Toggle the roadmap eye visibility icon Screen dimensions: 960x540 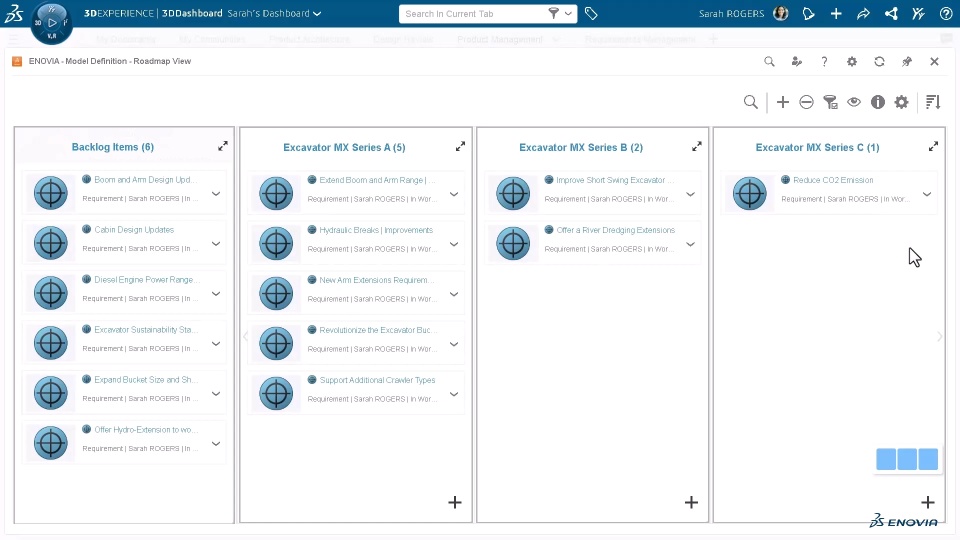tap(854, 102)
